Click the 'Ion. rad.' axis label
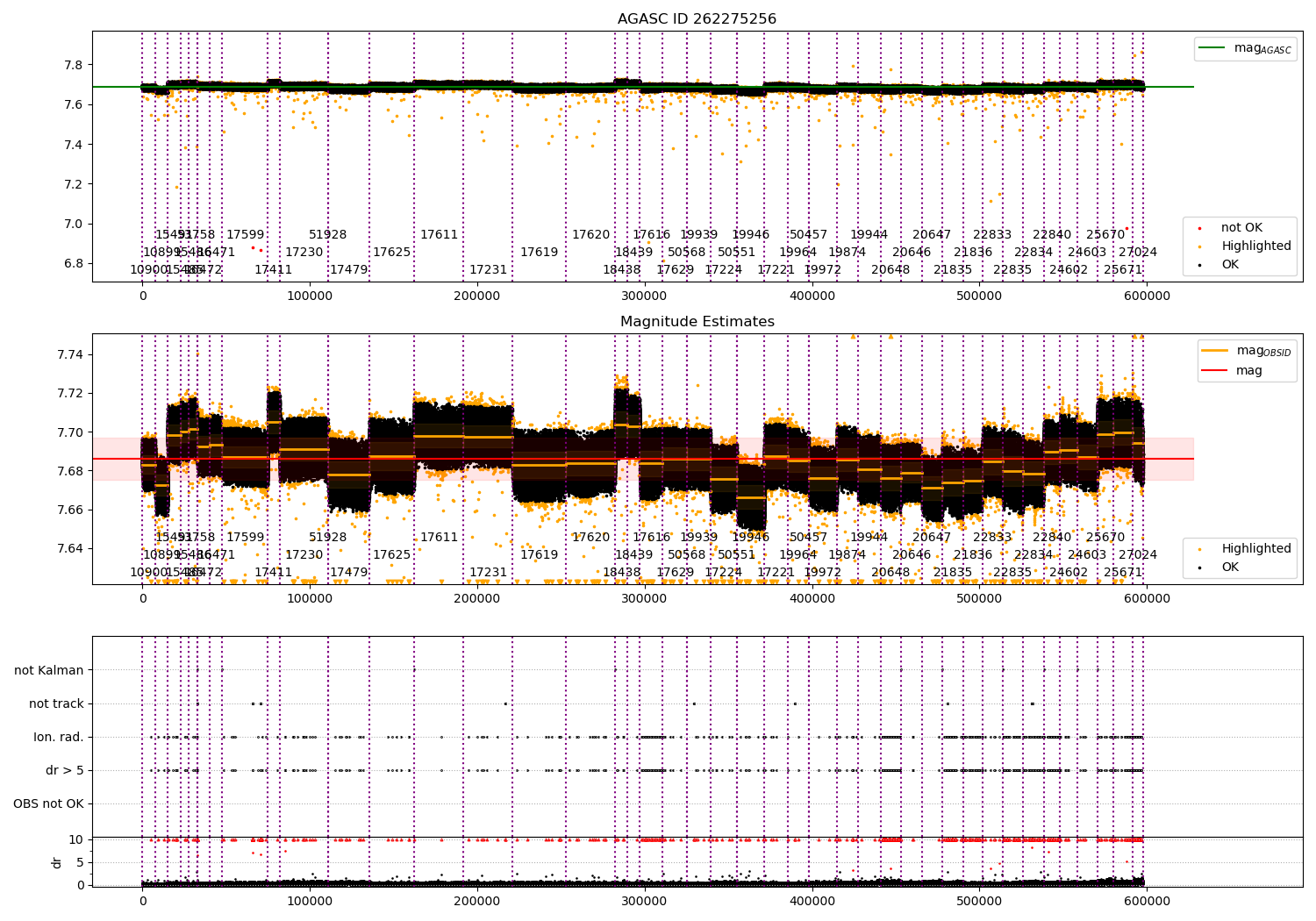 click(x=59, y=737)
